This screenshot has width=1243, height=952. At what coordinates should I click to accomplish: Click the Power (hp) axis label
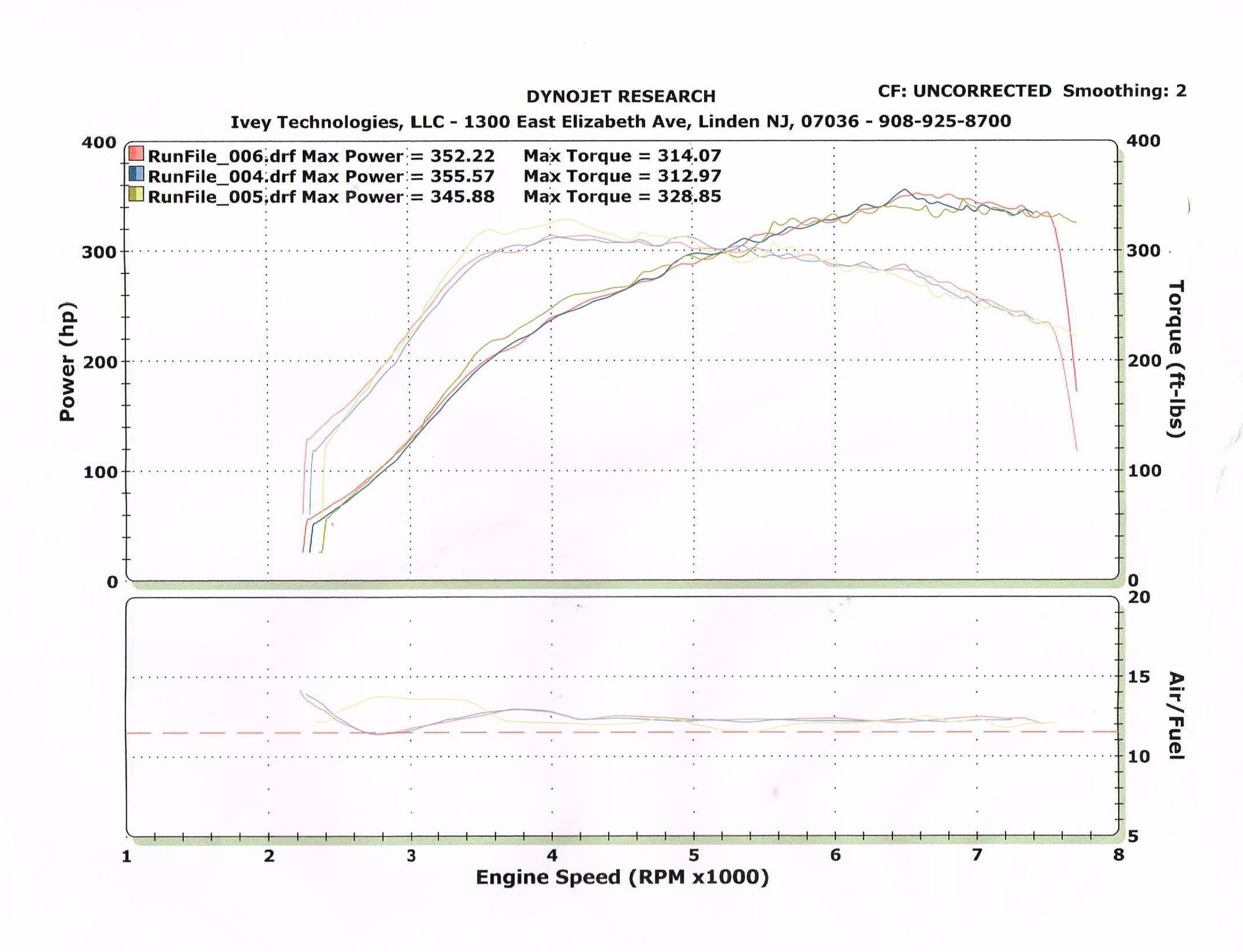[67, 362]
